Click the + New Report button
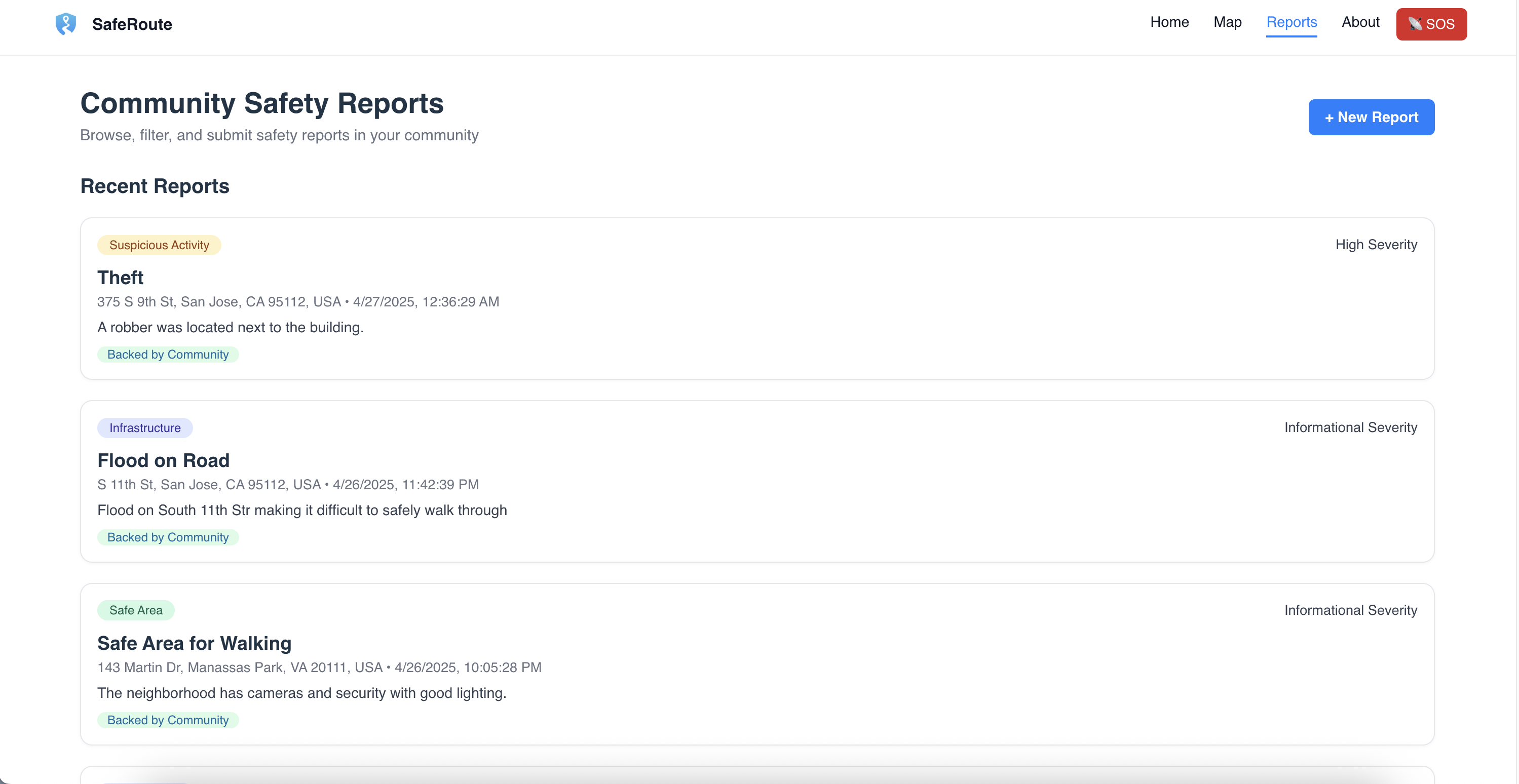The width and height of the screenshot is (1519, 784). pyautogui.click(x=1371, y=116)
